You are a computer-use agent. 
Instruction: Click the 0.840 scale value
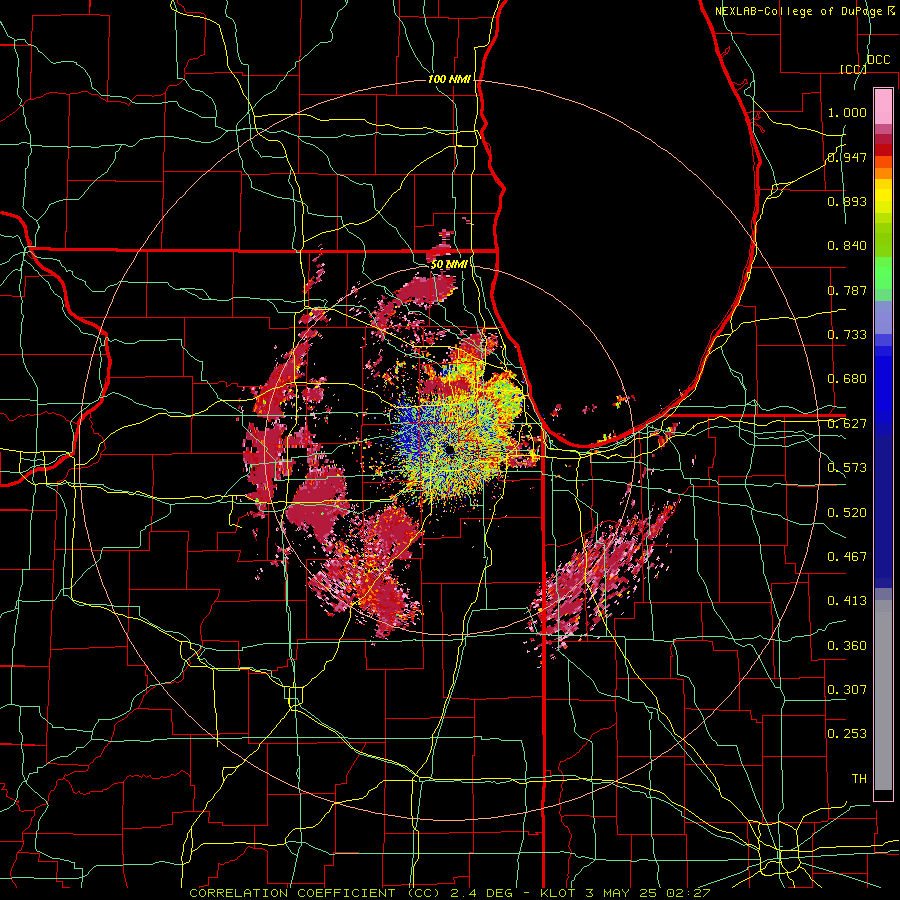point(847,246)
